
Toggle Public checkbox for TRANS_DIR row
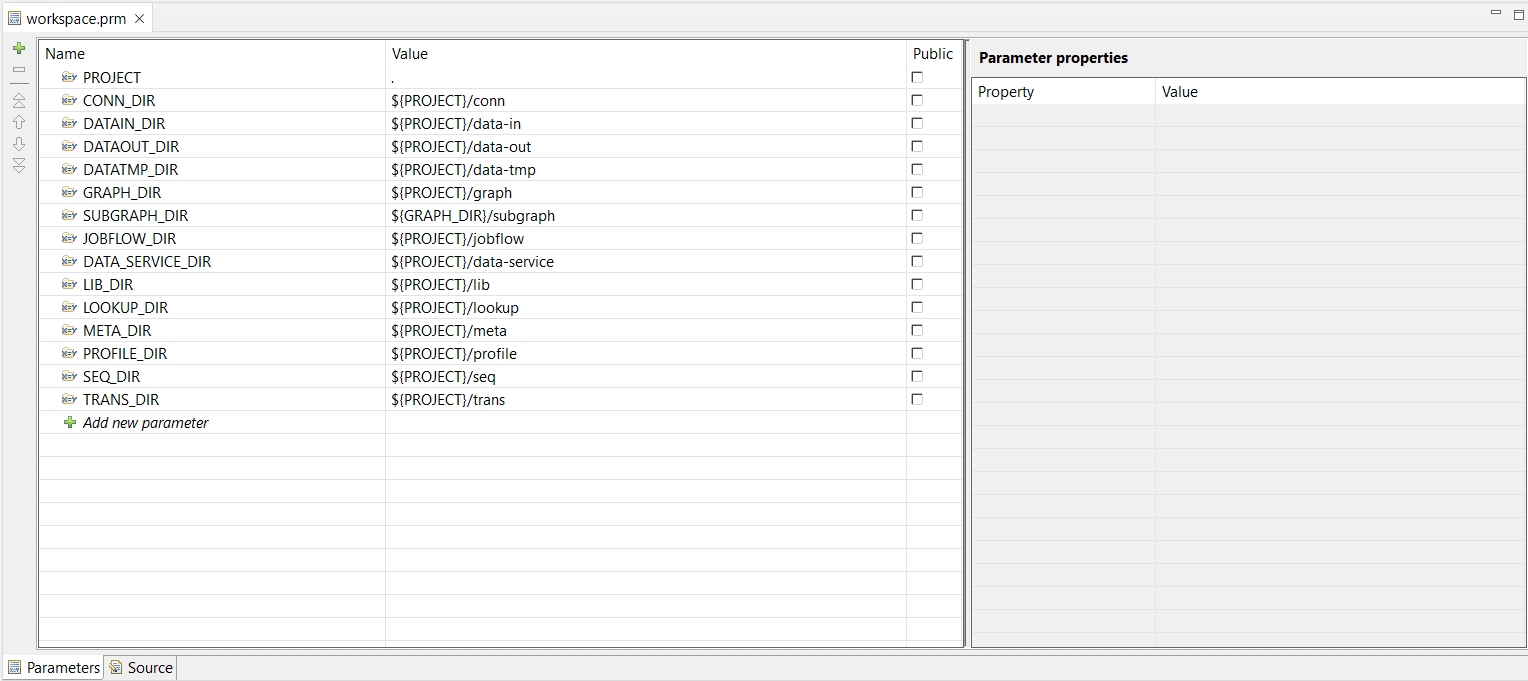(917, 400)
